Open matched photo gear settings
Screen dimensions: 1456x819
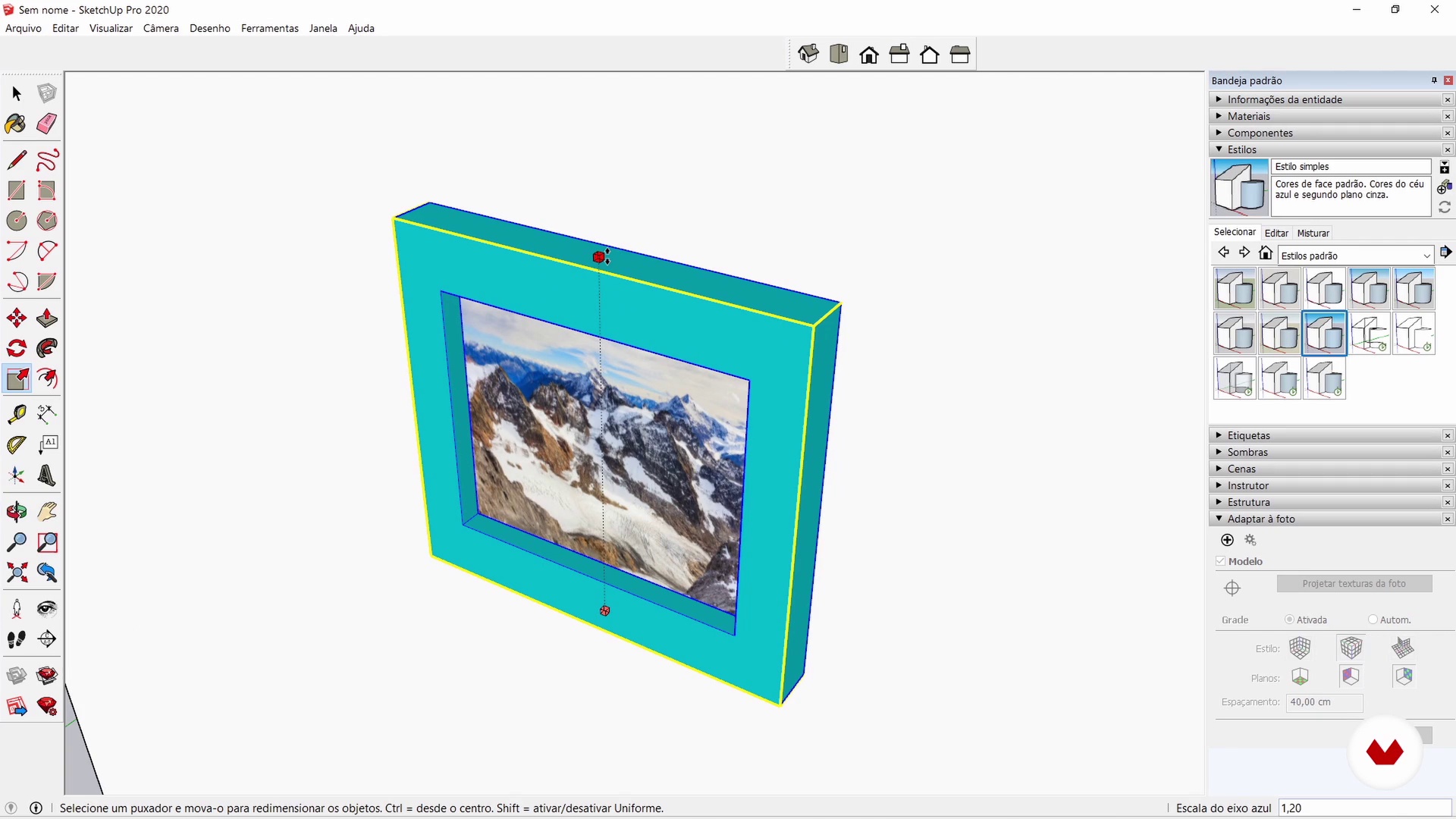pyautogui.click(x=1250, y=540)
